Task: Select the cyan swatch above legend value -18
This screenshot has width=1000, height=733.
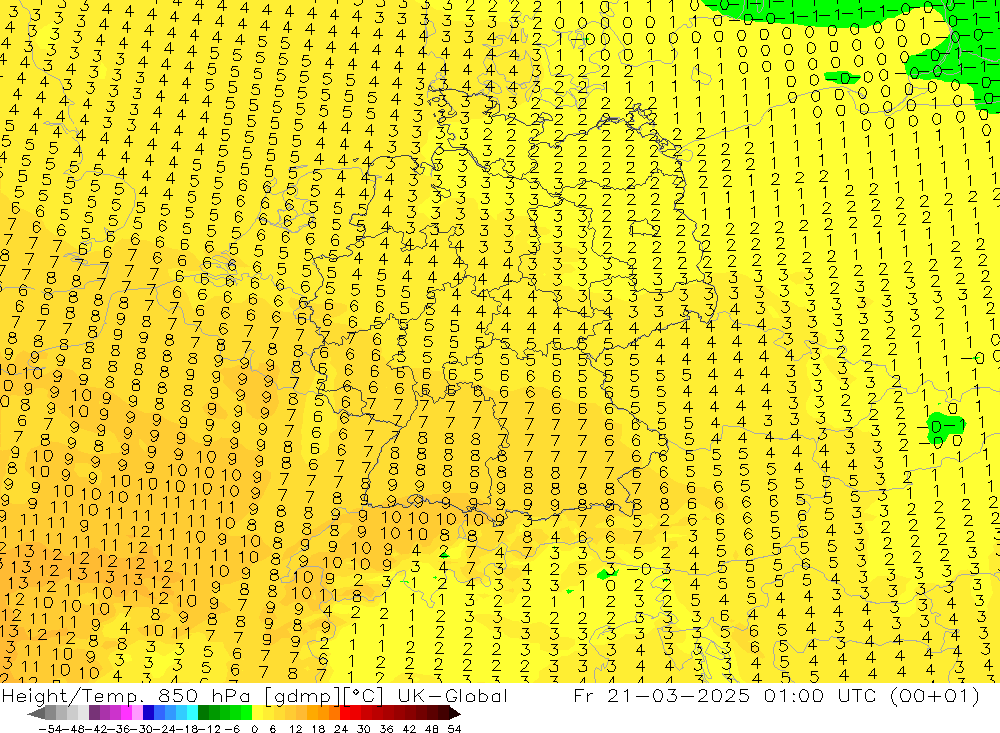Action: tap(192, 713)
